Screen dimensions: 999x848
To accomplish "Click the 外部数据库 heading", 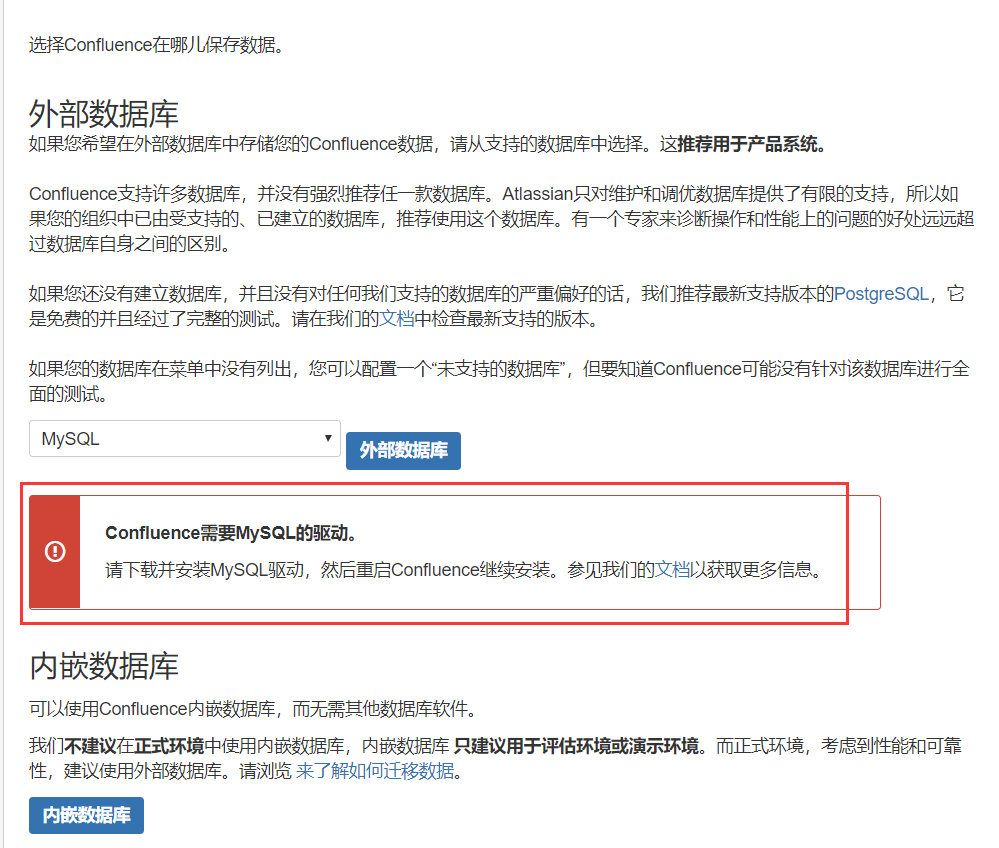I will pyautogui.click(x=104, y=114).
